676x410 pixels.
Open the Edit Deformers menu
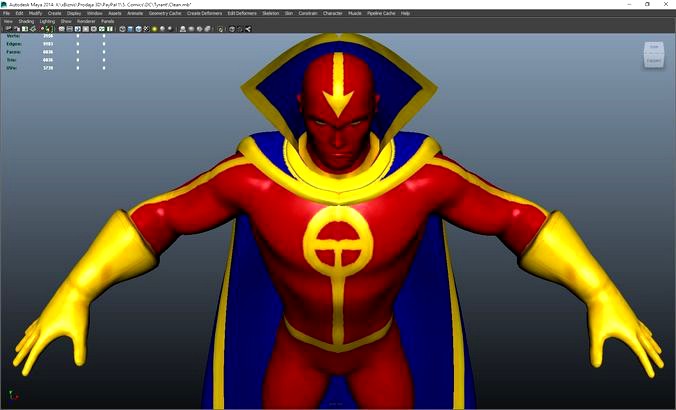coord(242,13)
